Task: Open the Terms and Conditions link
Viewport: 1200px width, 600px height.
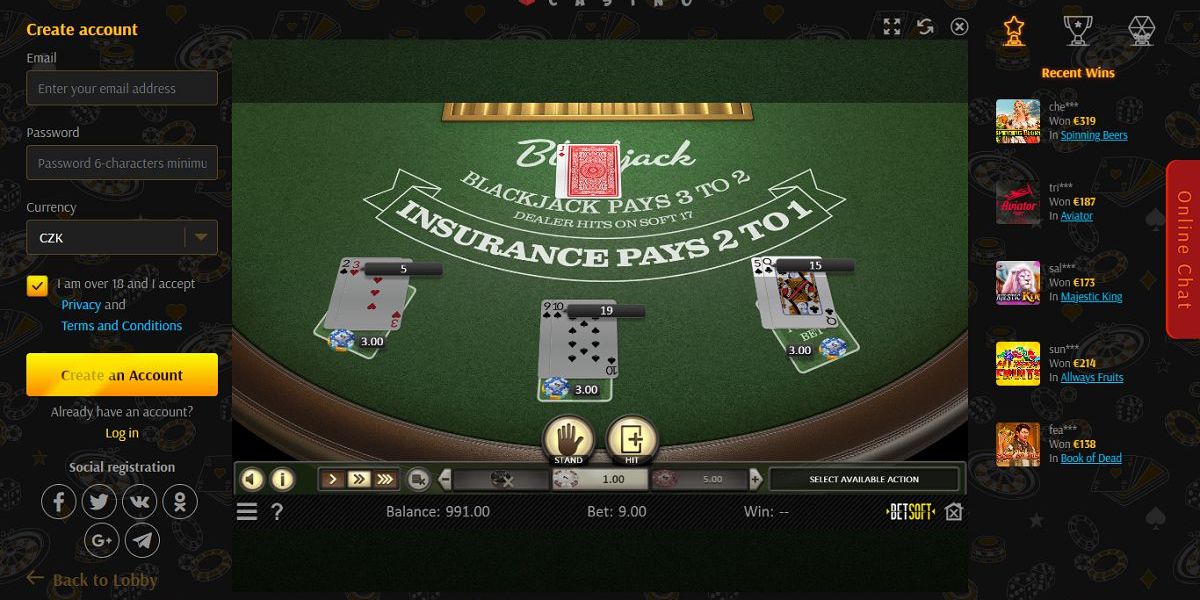Action: tap(122, 326)
